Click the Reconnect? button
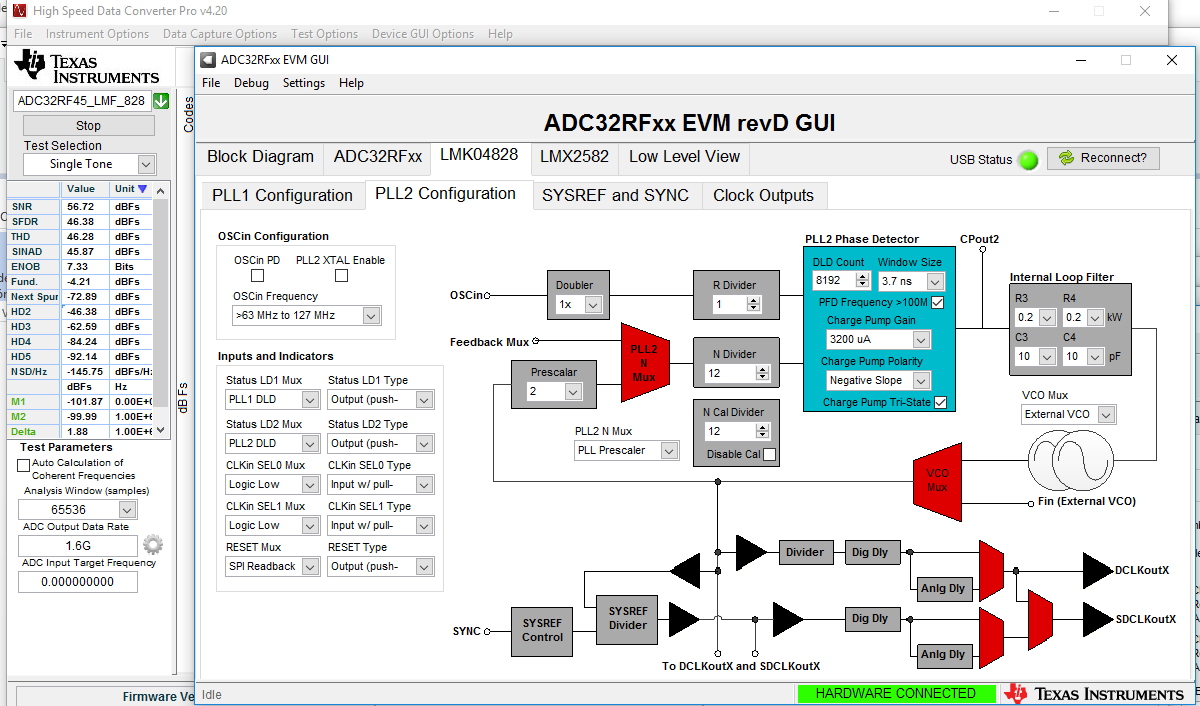Viewport: 1200px width, 706px height. [1104, 158]
